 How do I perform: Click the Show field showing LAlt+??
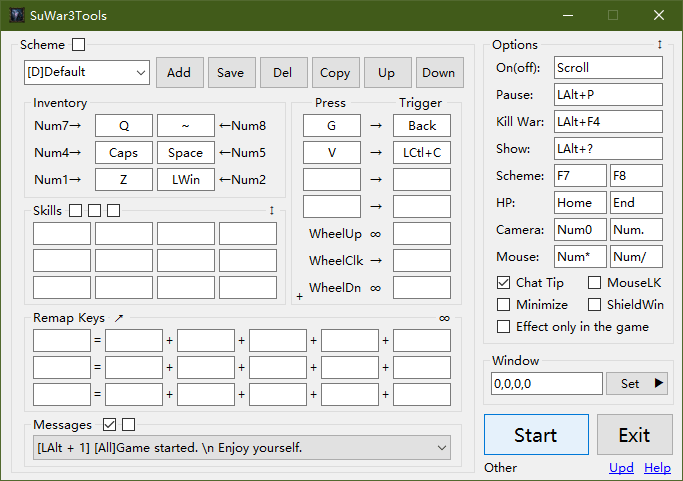[x=608, y=149]
